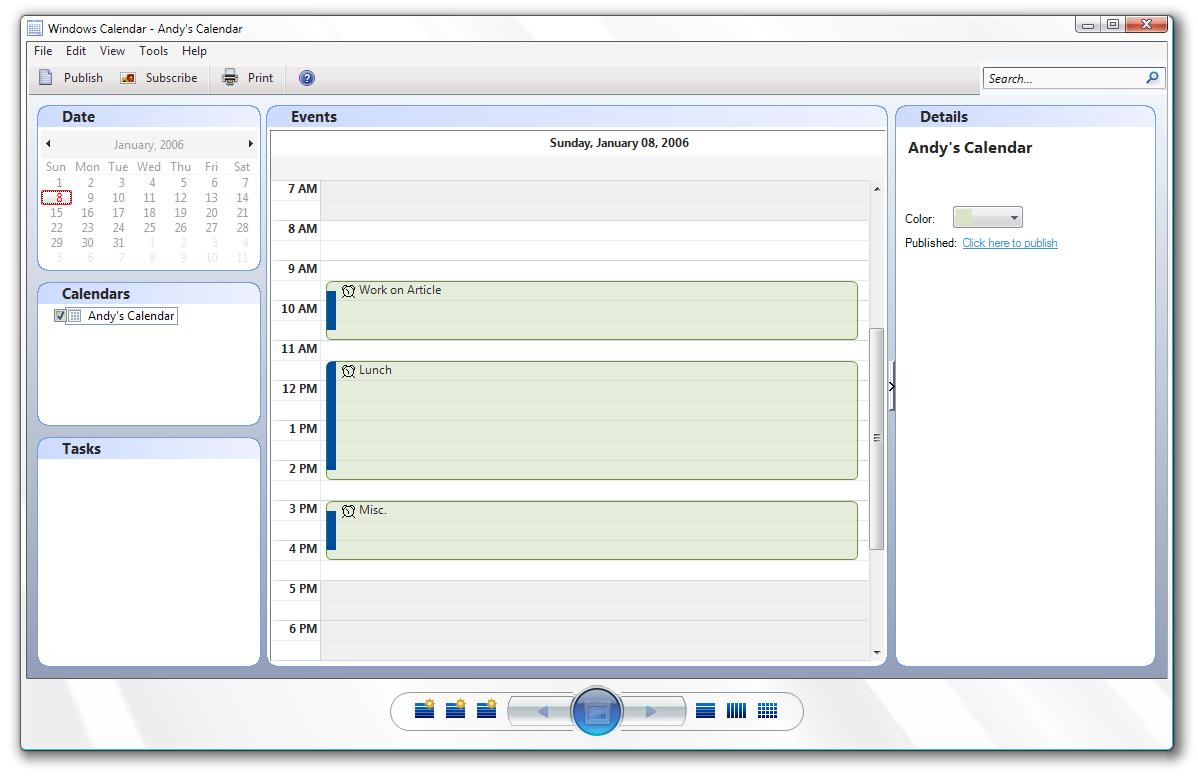Click the alarm icon on Lunch event
1198x779 pixels.
click(348, 370)
